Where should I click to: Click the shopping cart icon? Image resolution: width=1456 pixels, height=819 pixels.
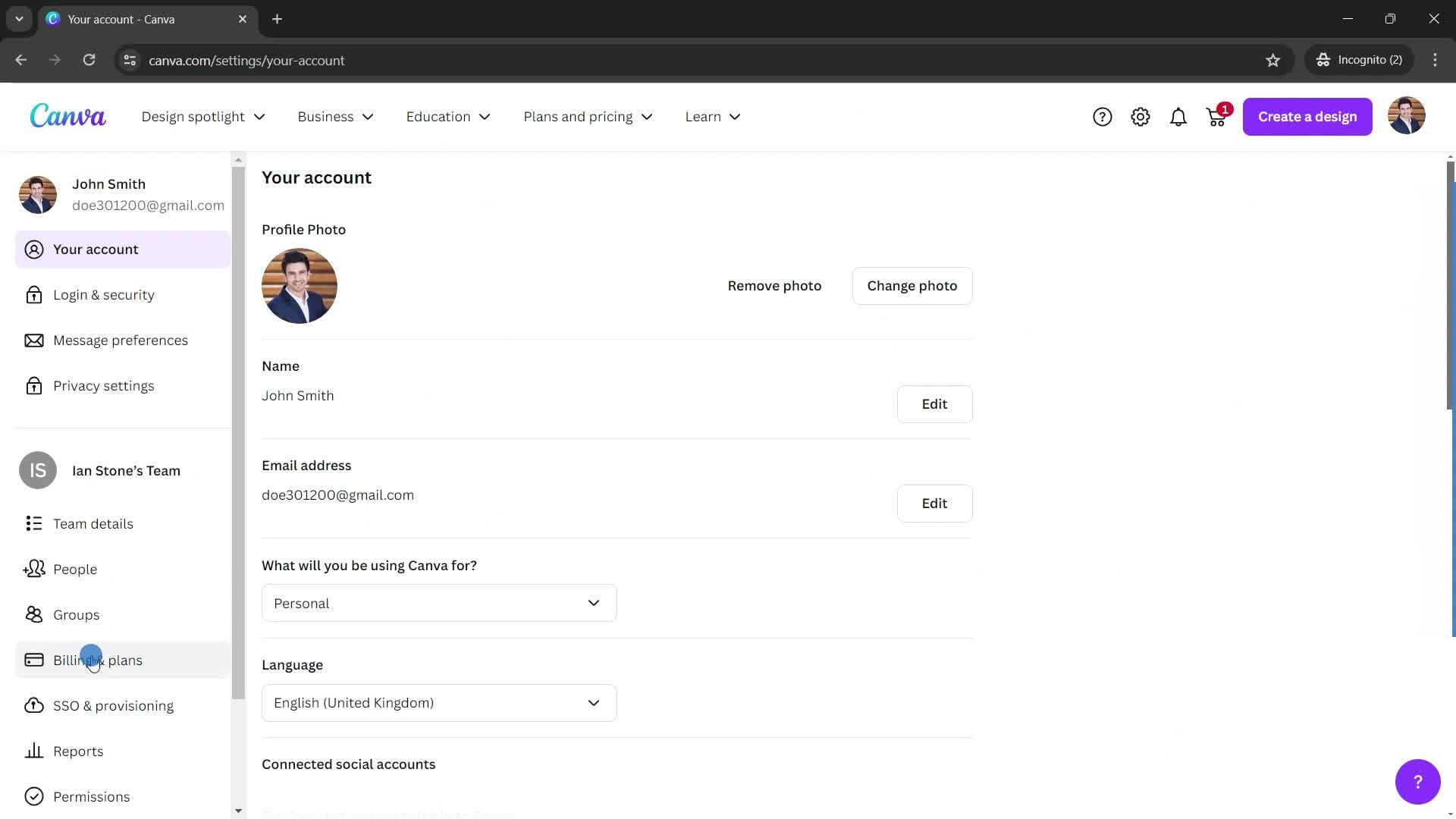pyautogui.click(x=1215, y=117)
